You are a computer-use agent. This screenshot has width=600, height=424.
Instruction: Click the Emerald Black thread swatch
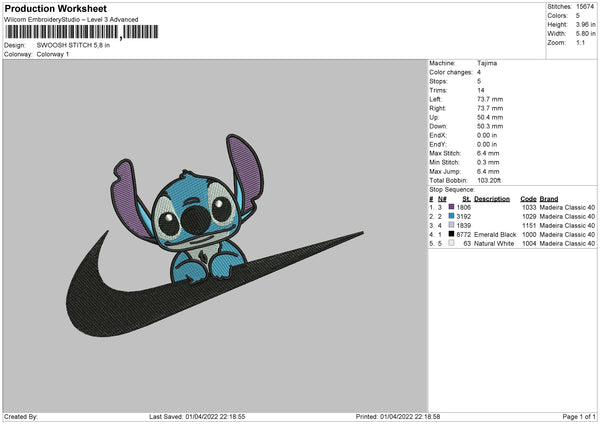tap(451, 234)
